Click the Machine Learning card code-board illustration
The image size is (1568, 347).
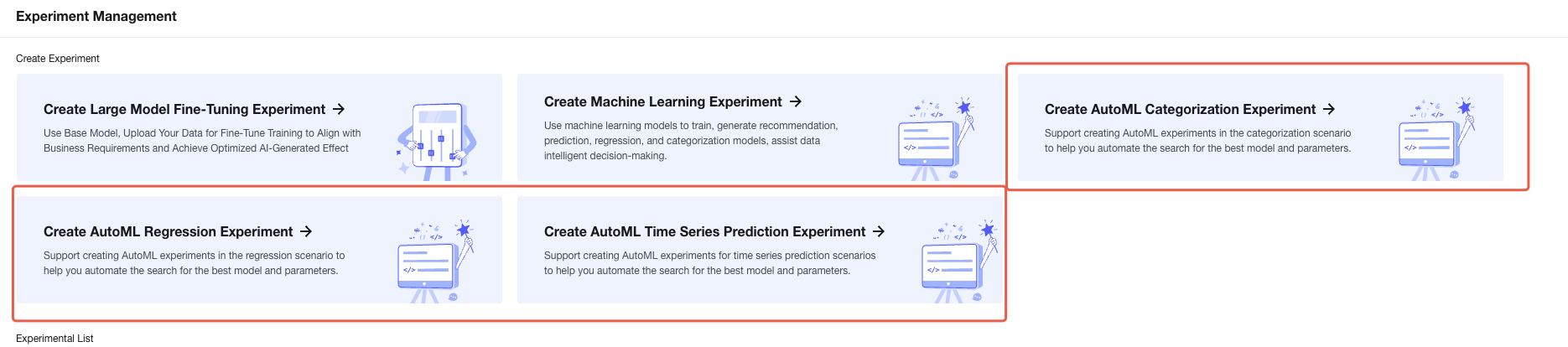click(936, 138)
